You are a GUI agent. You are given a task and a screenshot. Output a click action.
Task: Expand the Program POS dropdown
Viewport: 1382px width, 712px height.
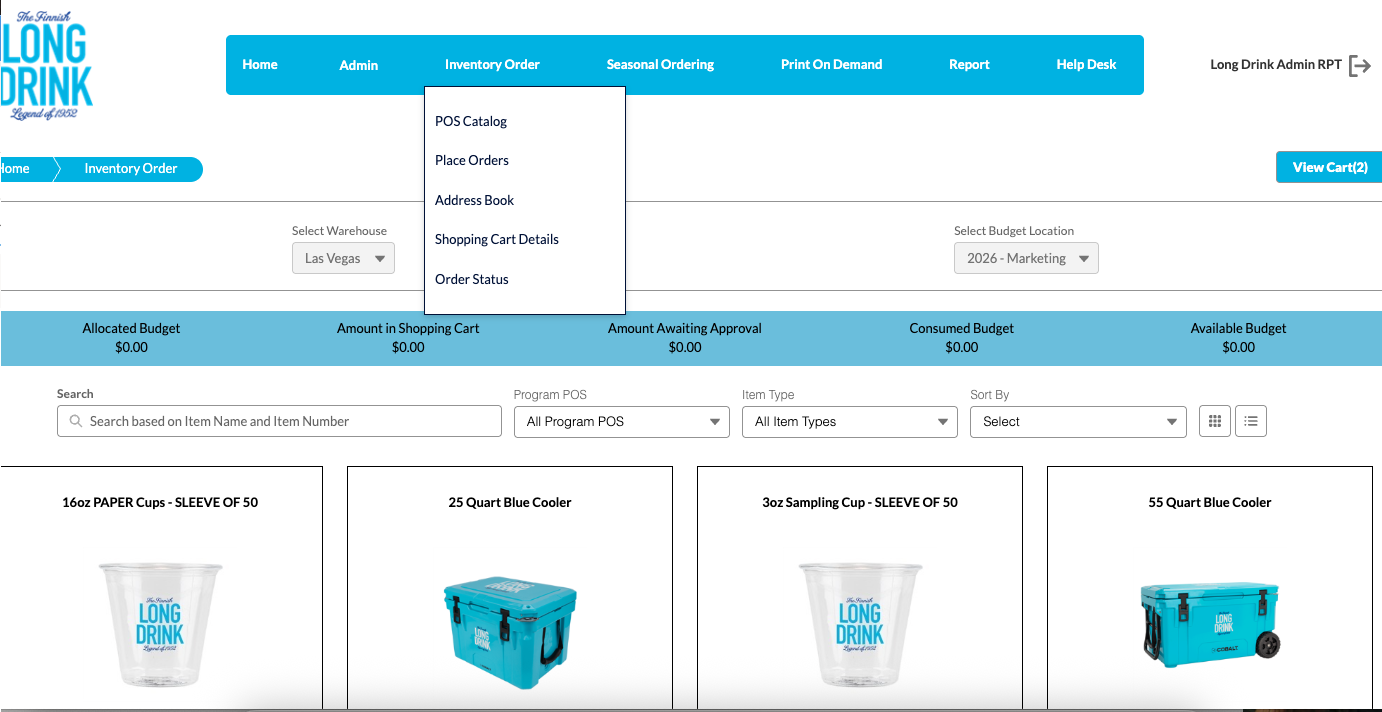[622, 422]
